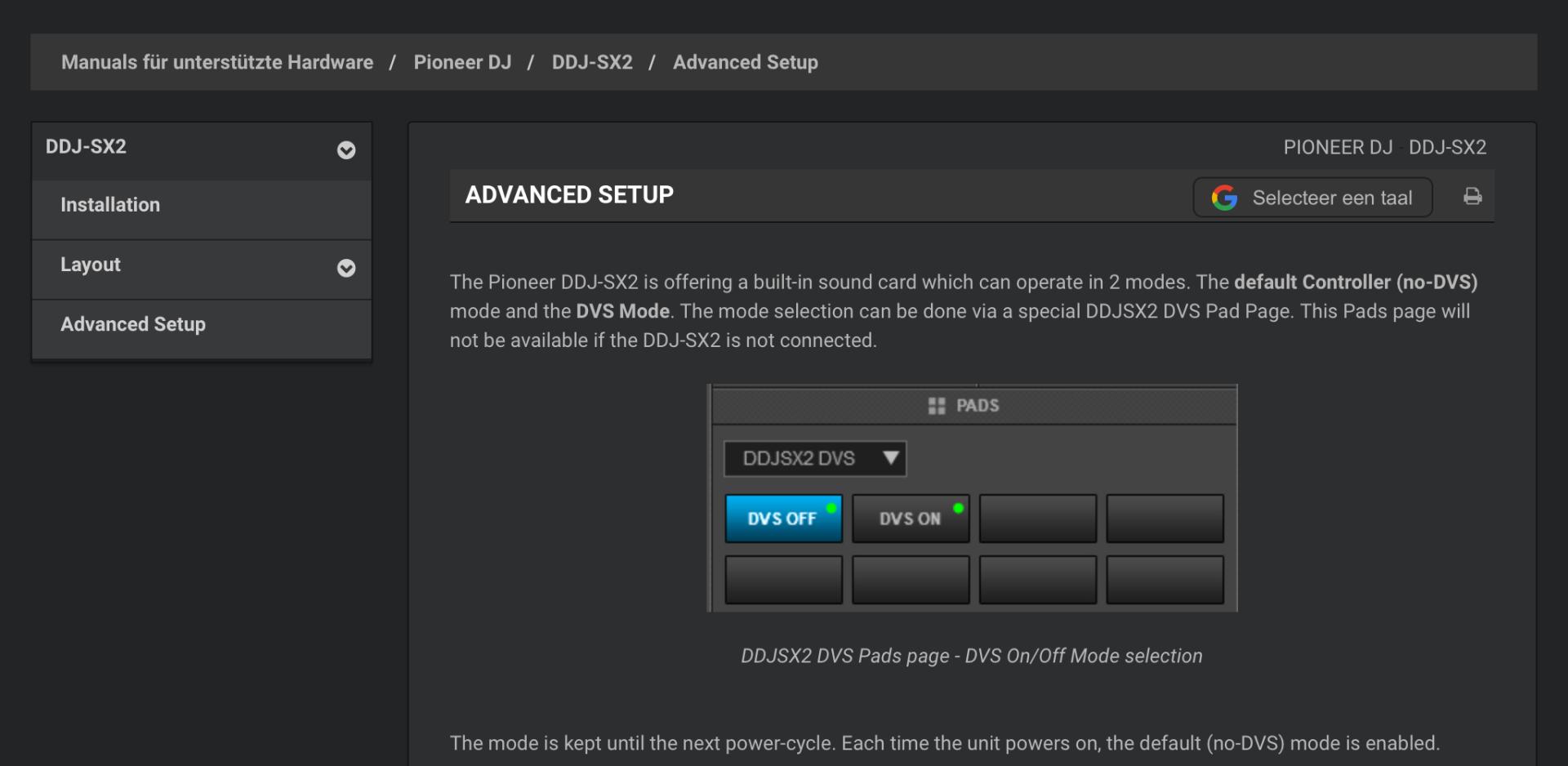This screenshot has height=766, width=1568.
Task: Click the PADS label in the image
Action: [x=978, y=406]
